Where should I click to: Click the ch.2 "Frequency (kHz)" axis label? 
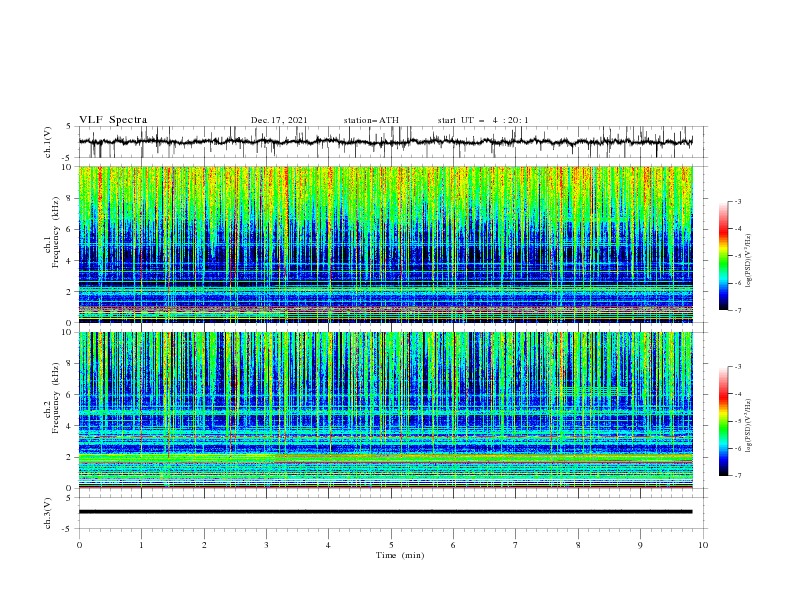click(x=55, y=398)
